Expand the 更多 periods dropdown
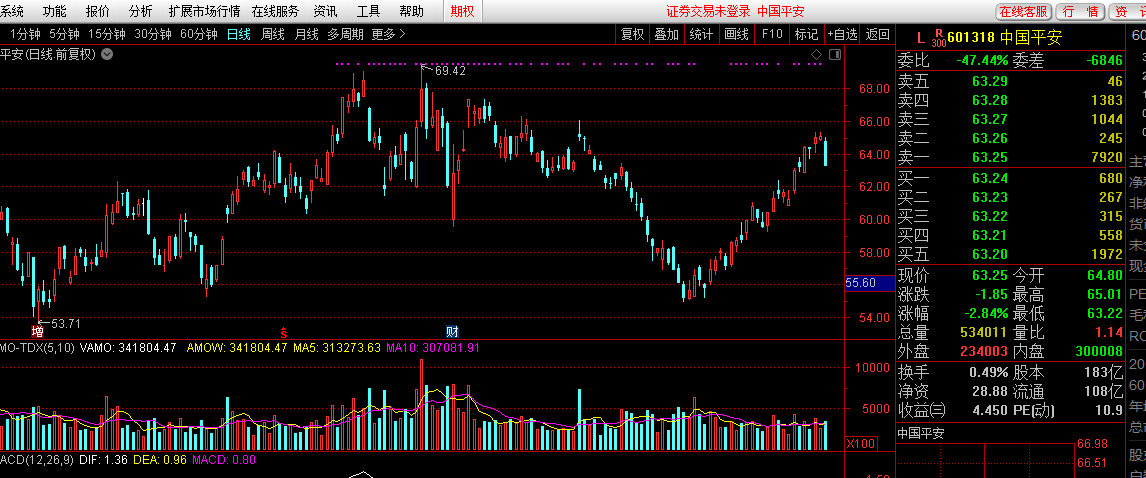 388,34
